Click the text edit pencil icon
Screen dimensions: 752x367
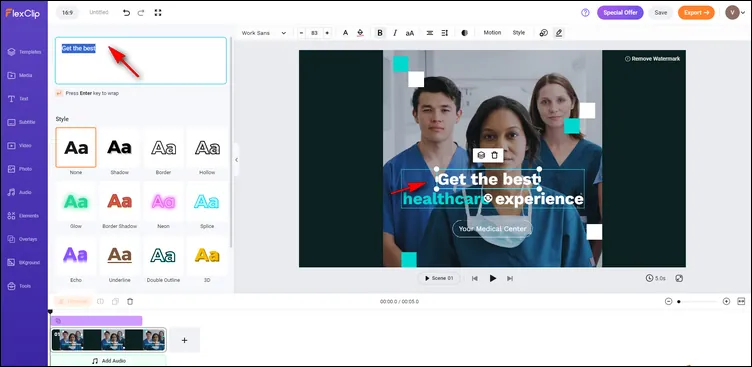558,33
